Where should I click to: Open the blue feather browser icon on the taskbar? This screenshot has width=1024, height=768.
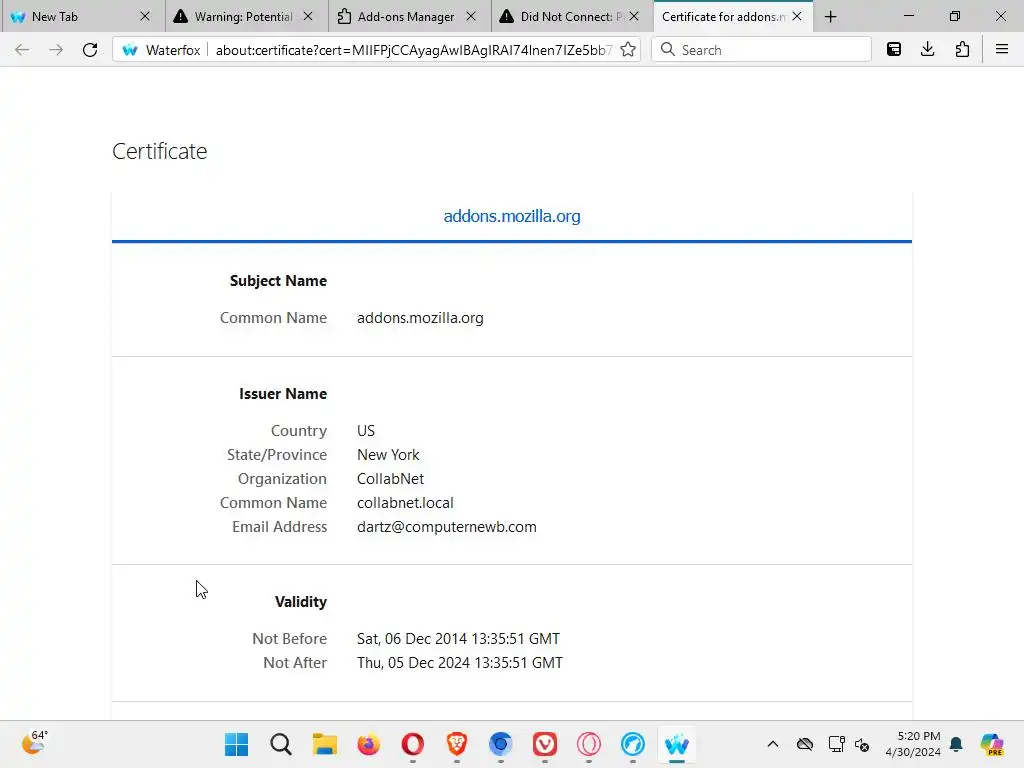(633, 744)
